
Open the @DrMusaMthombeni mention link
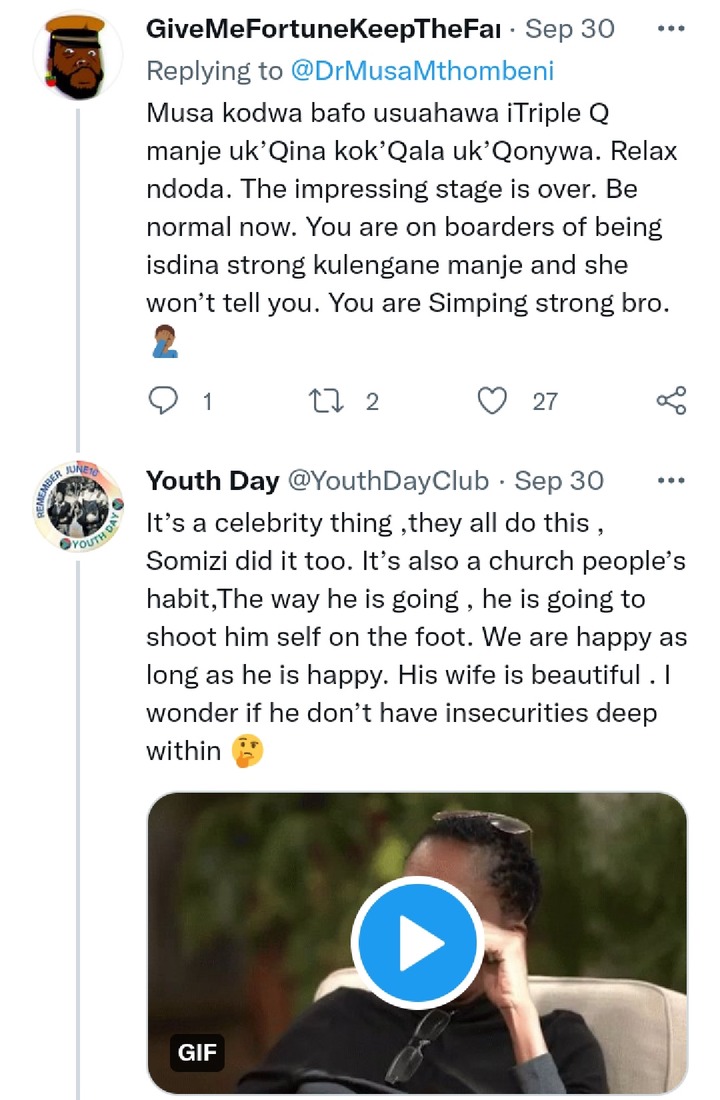[x=422, y=71]
